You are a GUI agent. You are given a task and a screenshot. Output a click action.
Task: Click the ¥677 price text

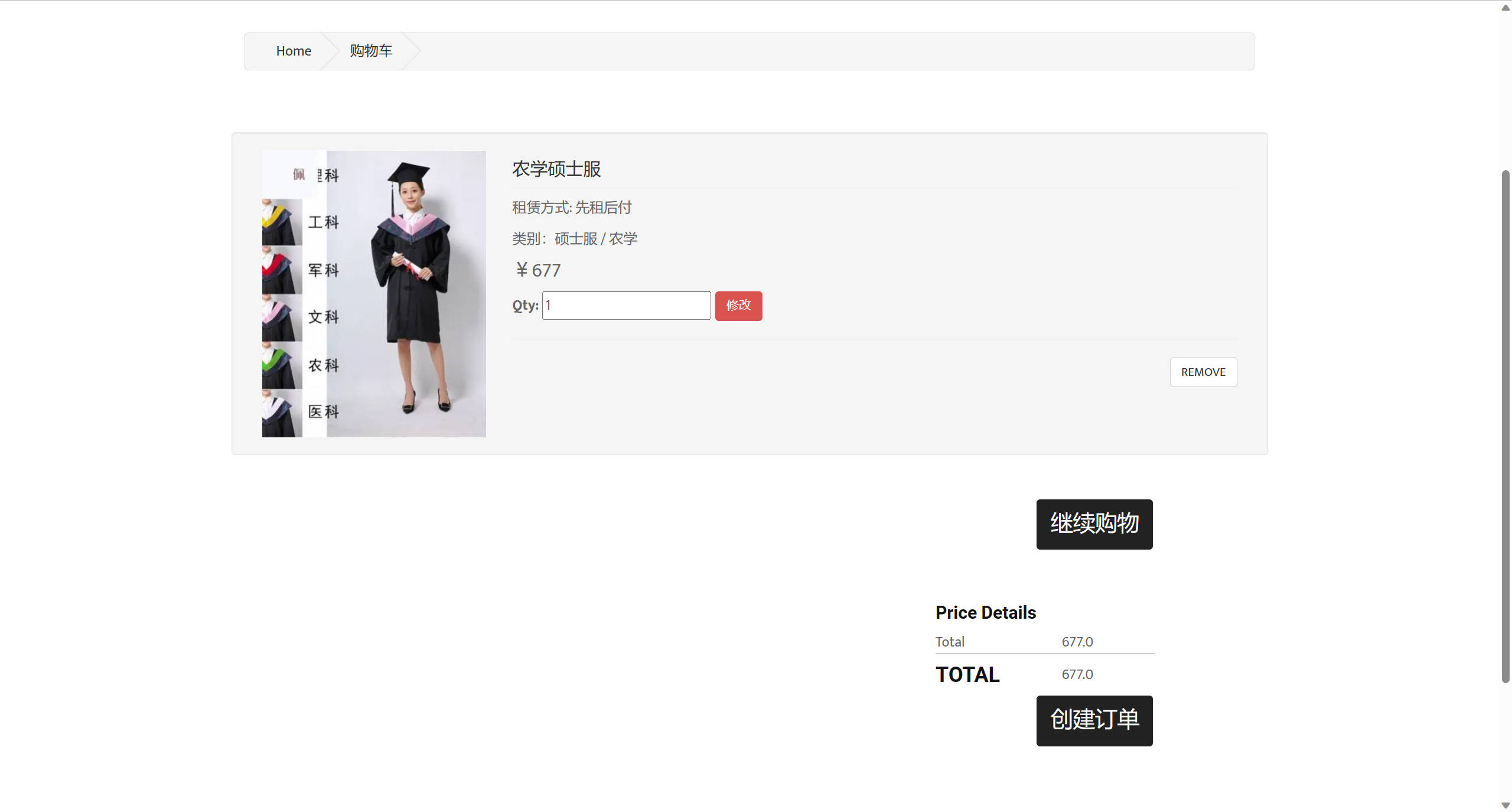pyautogui.click(x=537, y=270)
